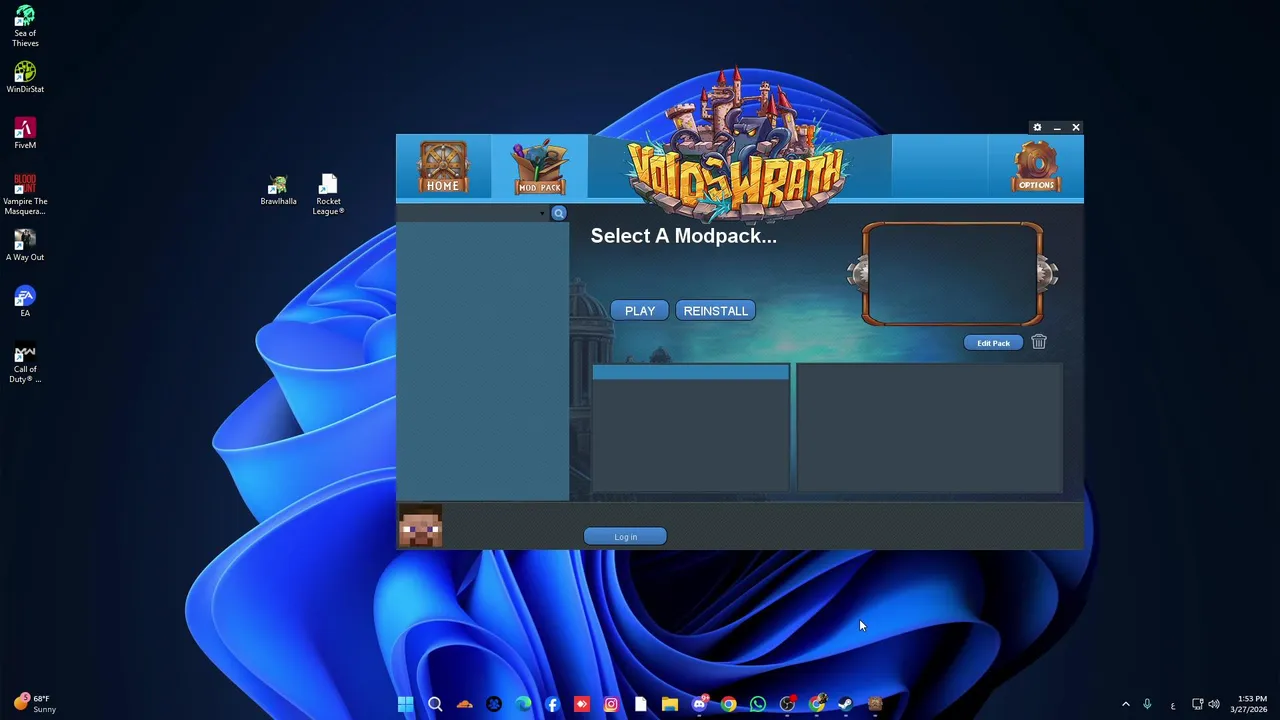Open WhatsApp from the taskbar
Image resolution: width=1280 pixels, height=720 pixels.
pyautogui.click(x=758, y=705)
